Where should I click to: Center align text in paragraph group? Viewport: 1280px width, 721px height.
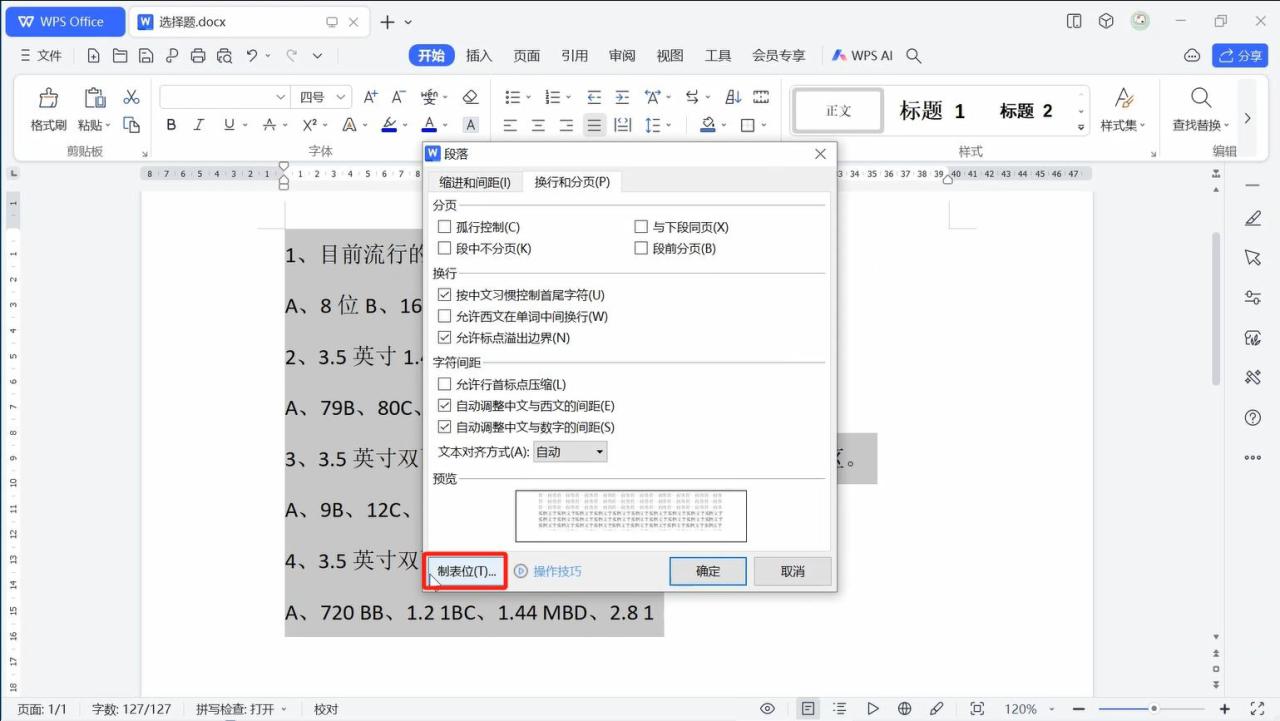point(538,125)
